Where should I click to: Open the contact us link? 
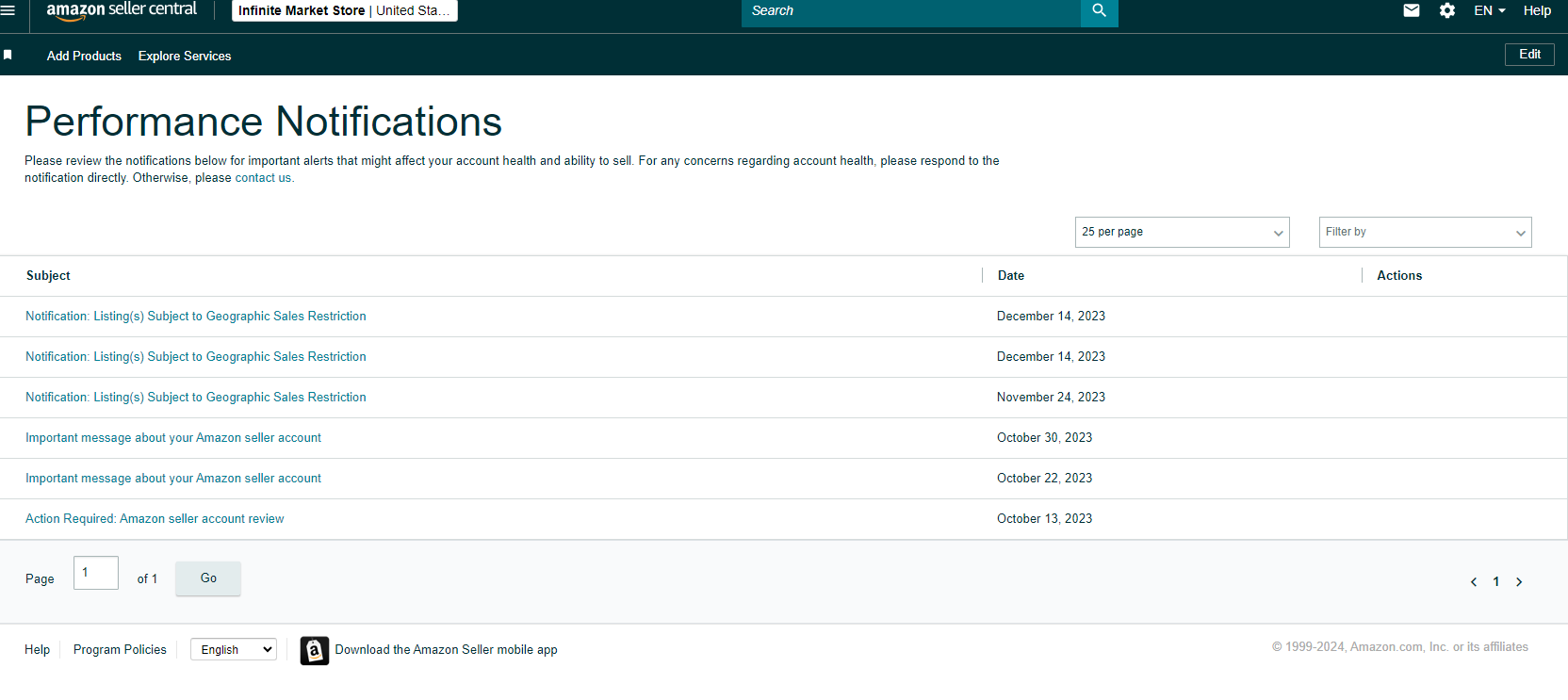click(263, 178)
